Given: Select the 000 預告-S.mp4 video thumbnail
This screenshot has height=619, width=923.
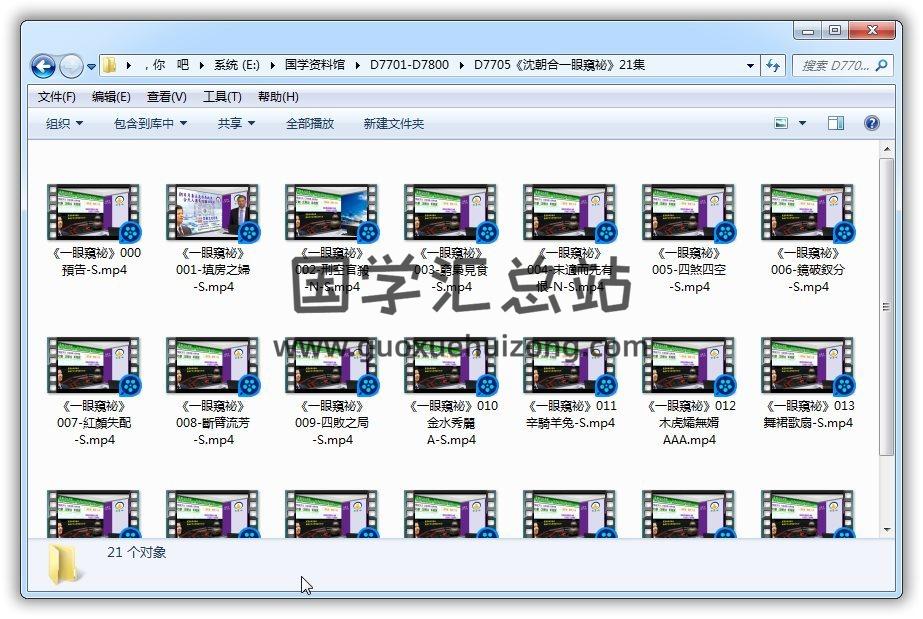Looking at the screenshot, I should (x=94, y=212).
